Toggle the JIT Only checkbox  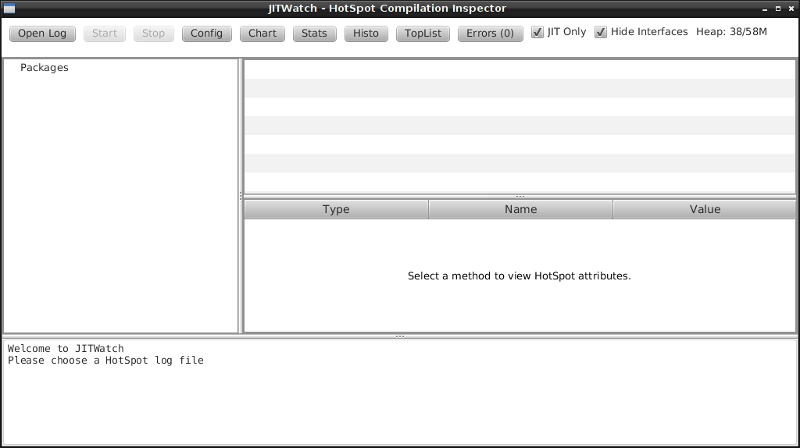(x=537, y=32)
